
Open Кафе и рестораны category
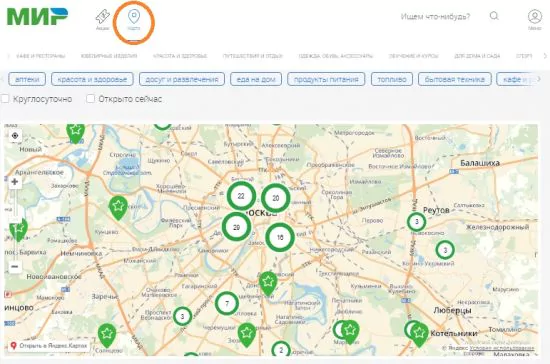(x=41, y=56)
